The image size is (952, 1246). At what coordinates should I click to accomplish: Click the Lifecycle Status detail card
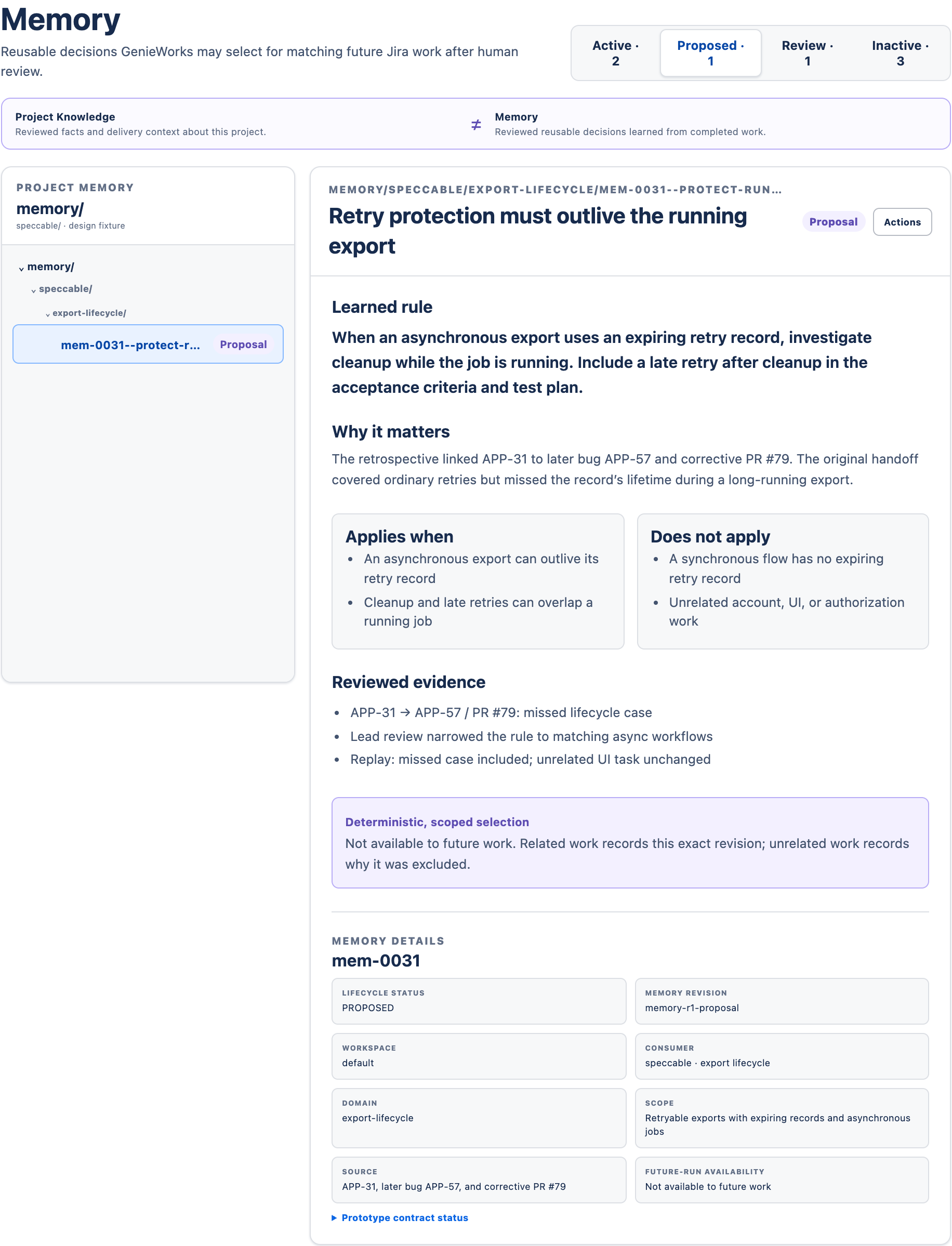[479, 1001]
